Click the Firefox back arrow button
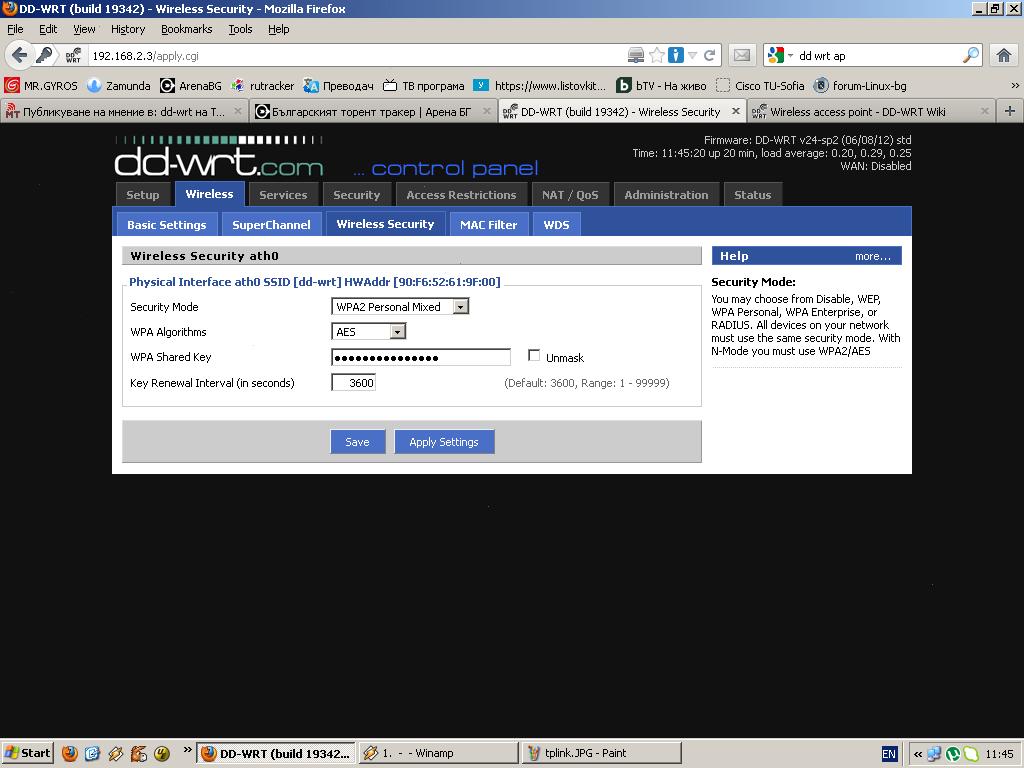Image resolution: width=1024 pixels, height=768 pixels. [19, 55]
